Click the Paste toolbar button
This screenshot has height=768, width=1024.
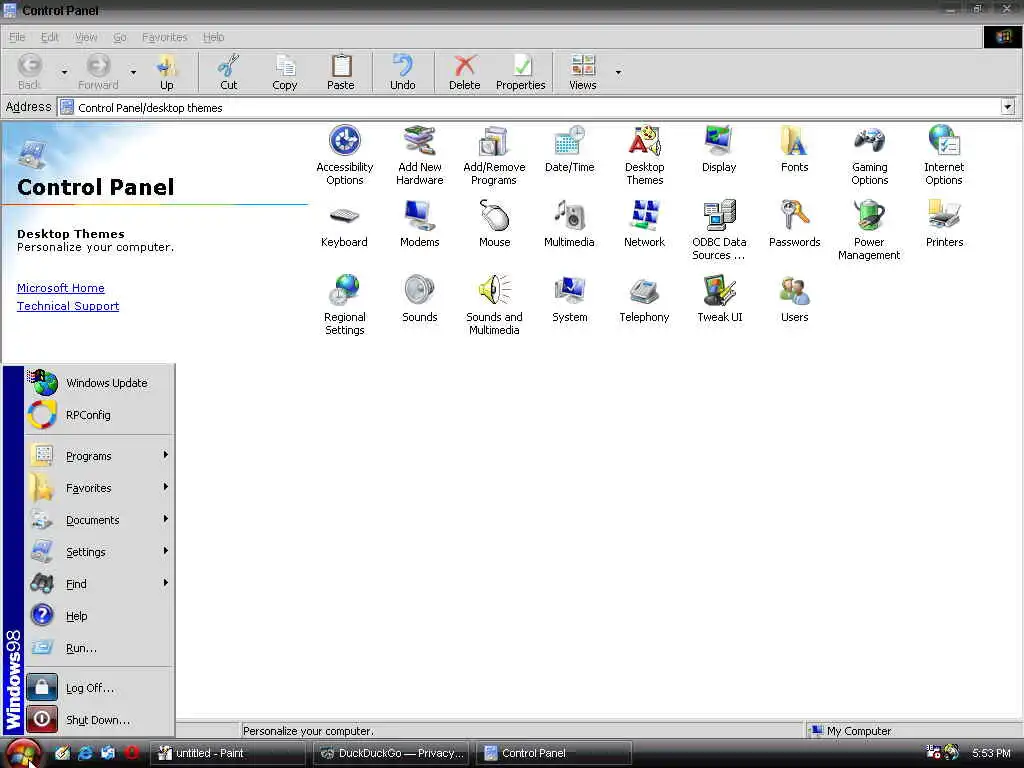(x=341, y=72)
